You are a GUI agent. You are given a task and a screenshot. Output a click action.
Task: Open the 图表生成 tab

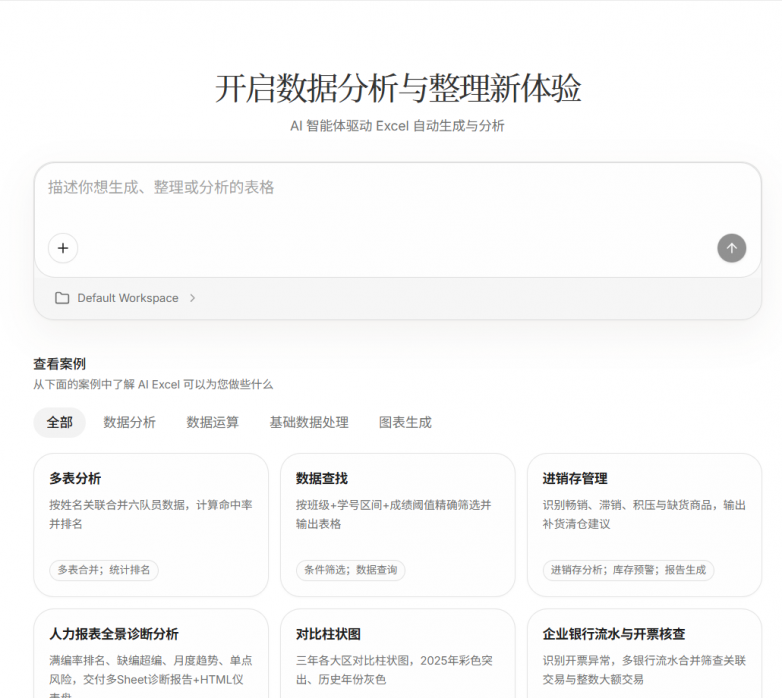click(x=405, y=423)
